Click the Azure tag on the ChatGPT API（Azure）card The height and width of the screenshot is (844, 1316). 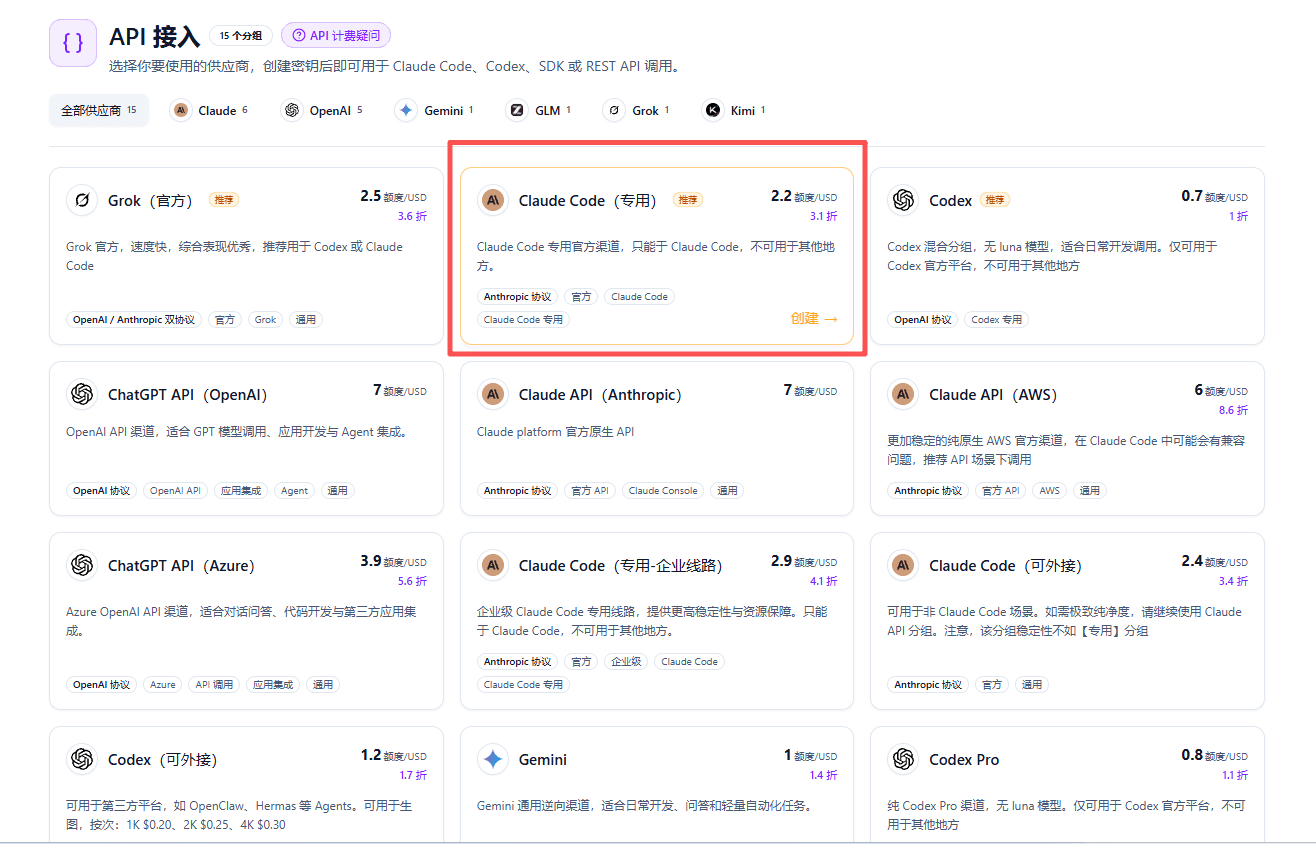pyautogui.click(x=162, y=685)
